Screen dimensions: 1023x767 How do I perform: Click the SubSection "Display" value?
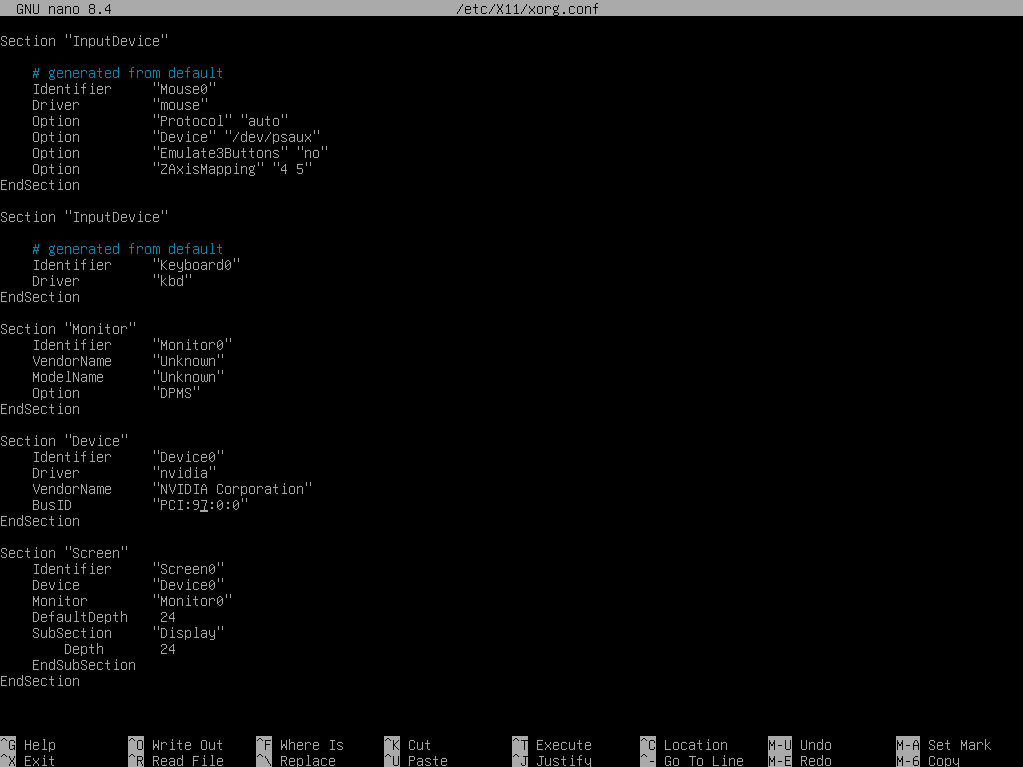click(188, 633)
